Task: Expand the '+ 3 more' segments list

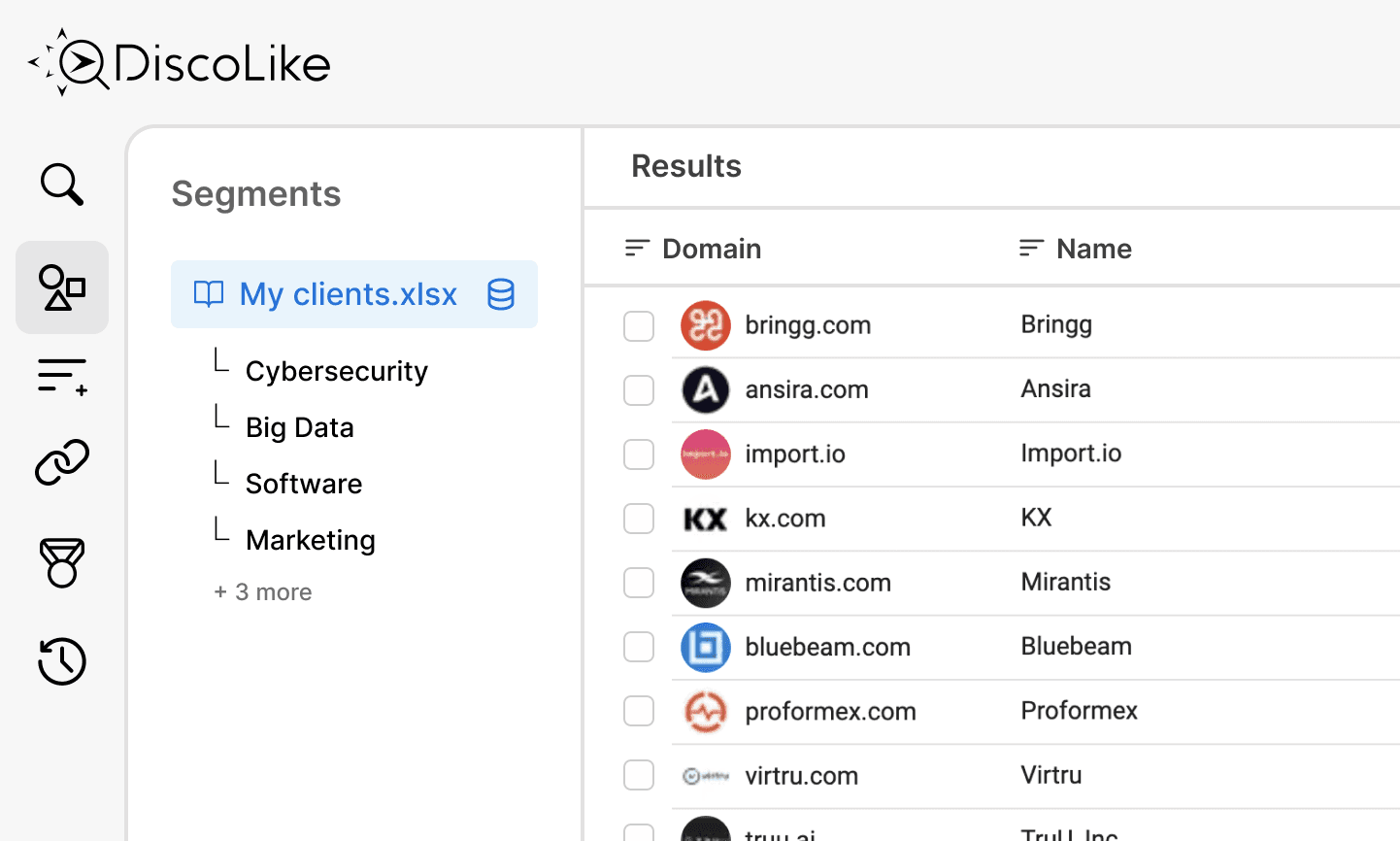Action: point(263,592)
